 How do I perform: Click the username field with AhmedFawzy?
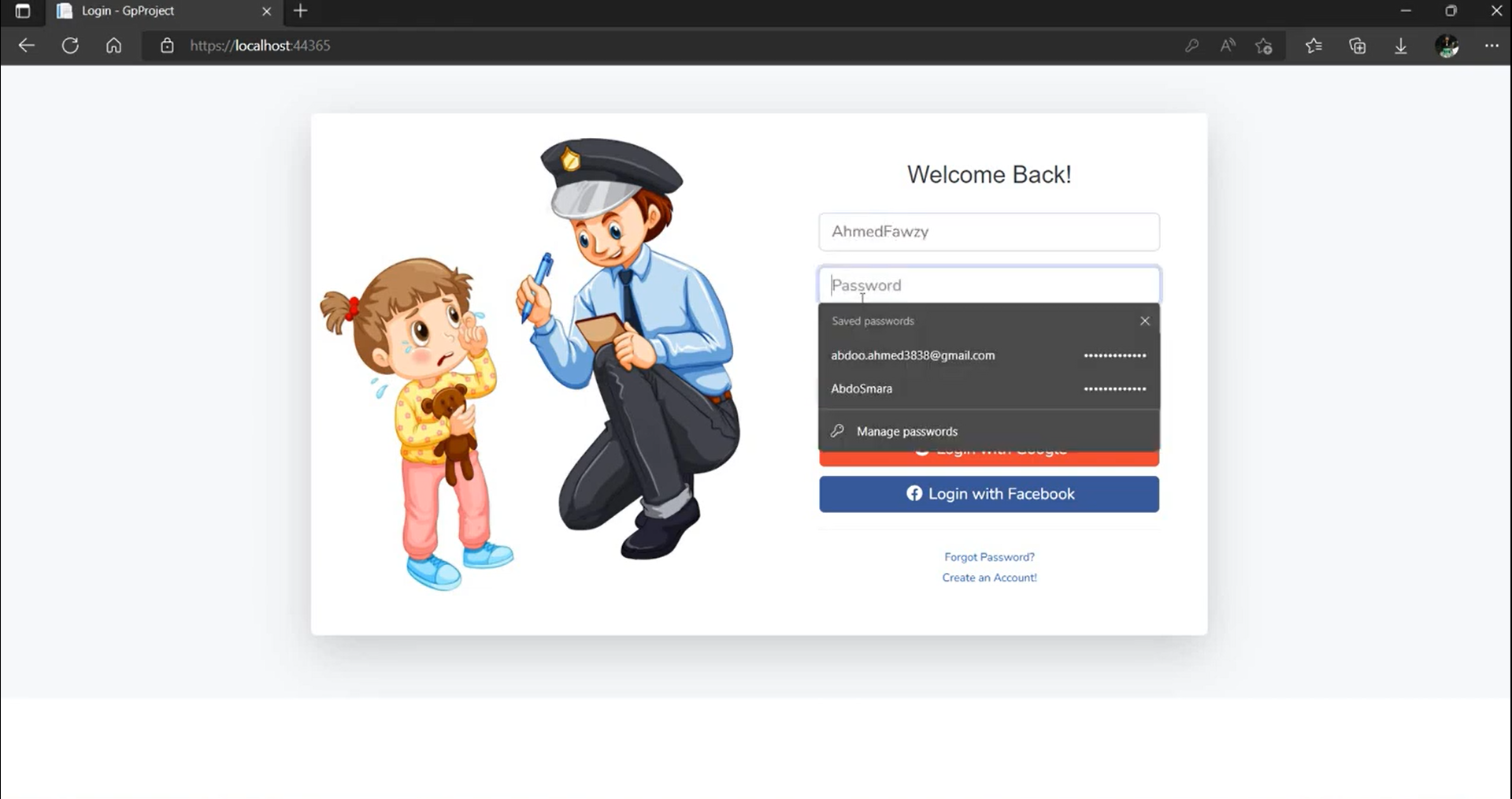[989, 232]
